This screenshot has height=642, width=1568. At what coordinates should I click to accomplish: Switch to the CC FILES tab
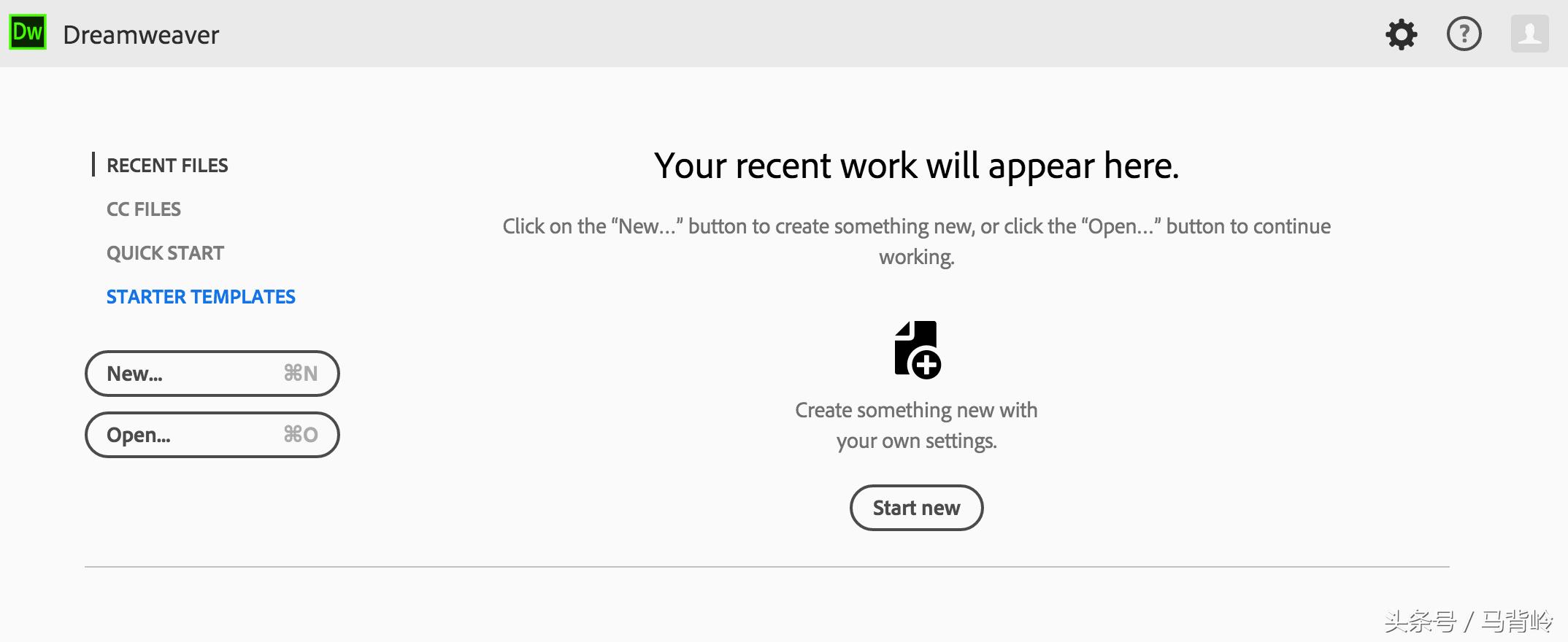tap(144, 209)
